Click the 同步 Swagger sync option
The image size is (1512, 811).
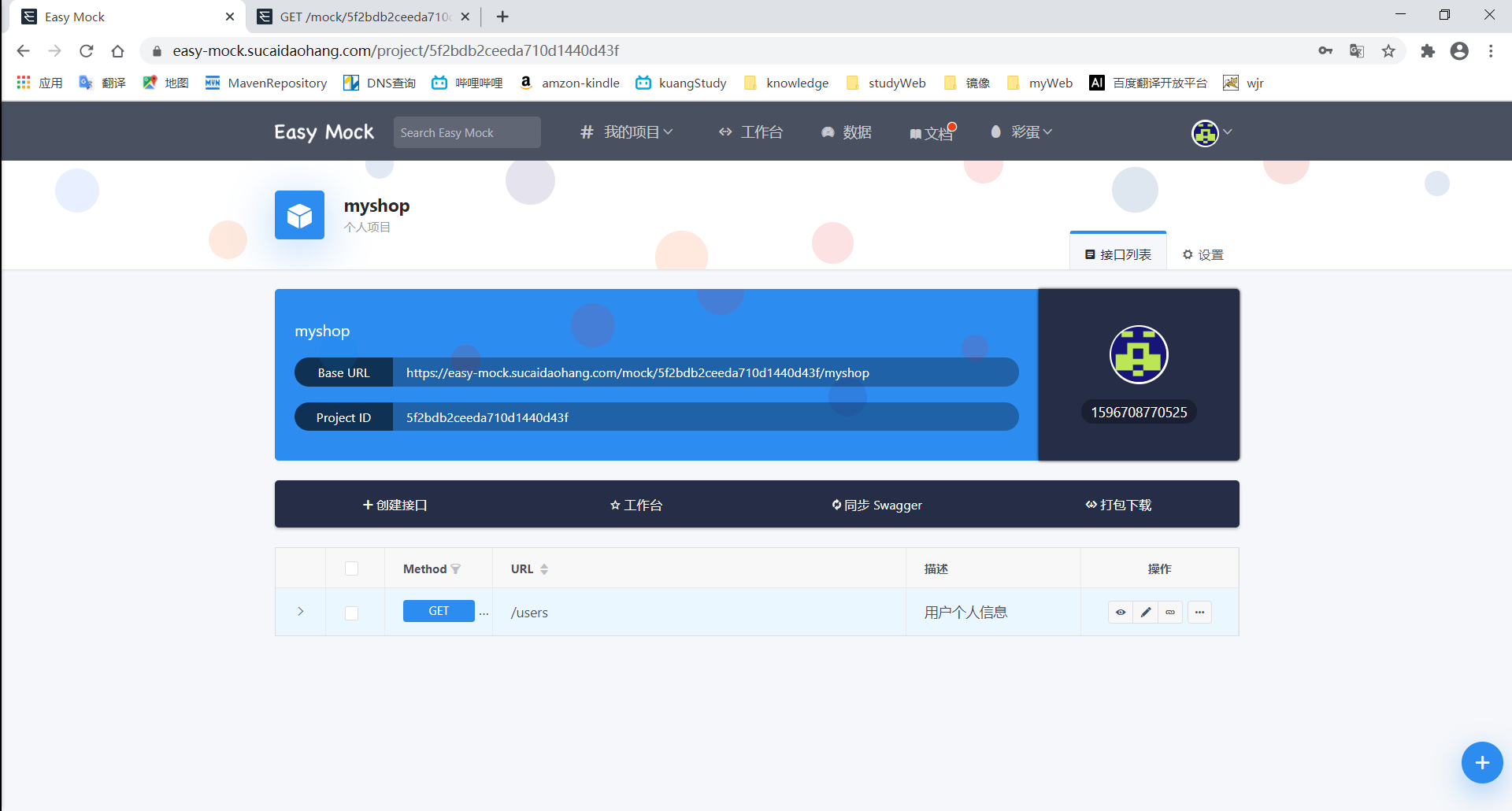point(876,505)
